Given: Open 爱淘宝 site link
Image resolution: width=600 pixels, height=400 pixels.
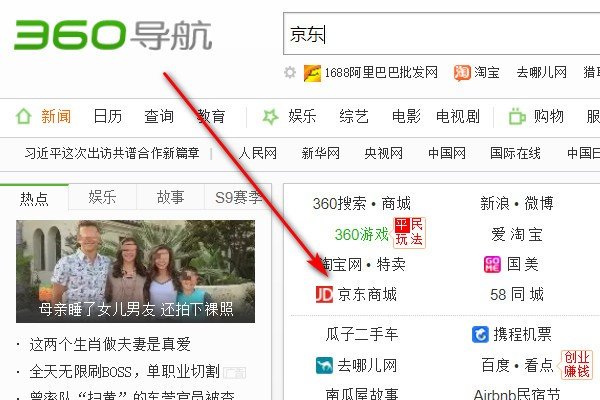Looking at the screenshot, I should click(517, 234).
